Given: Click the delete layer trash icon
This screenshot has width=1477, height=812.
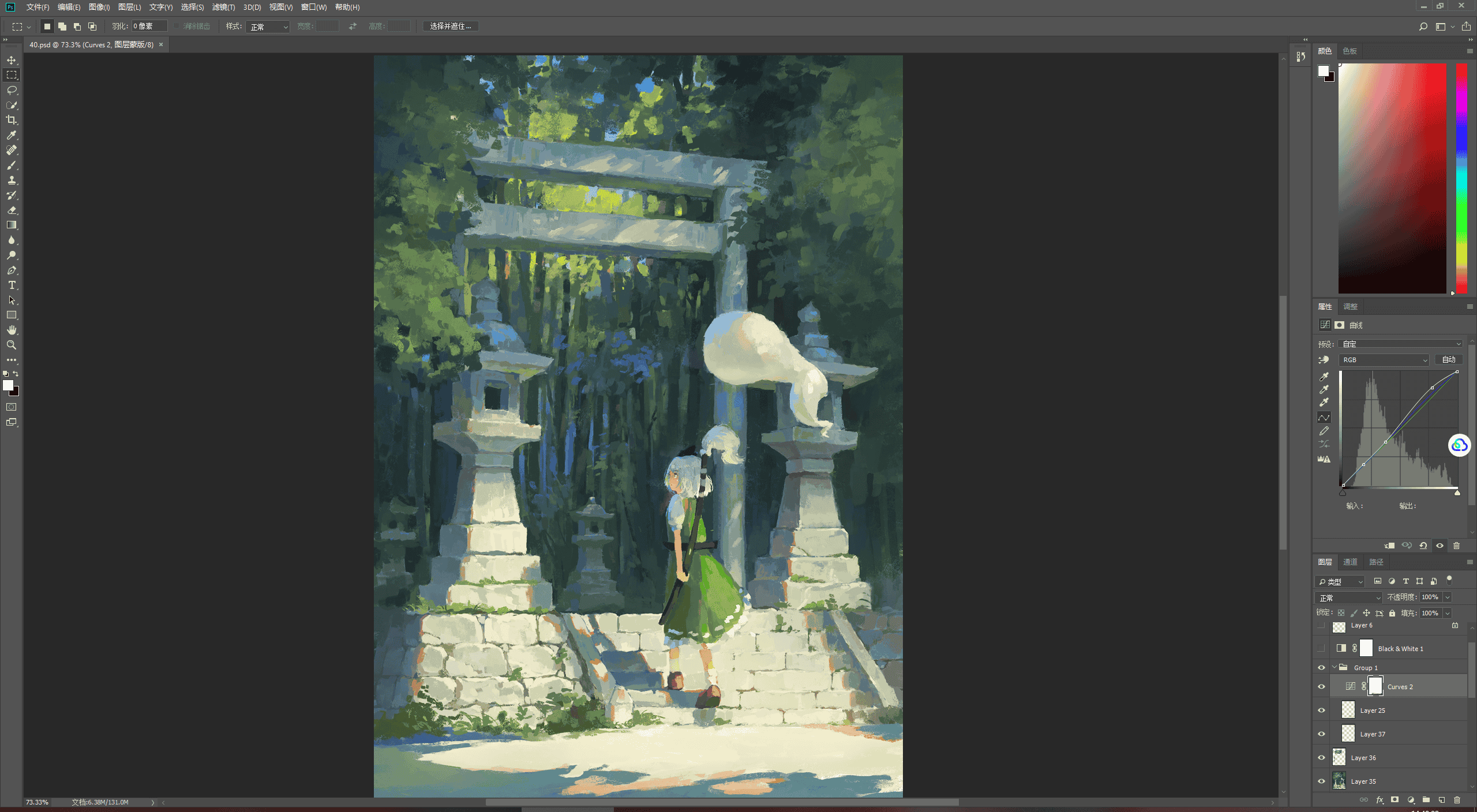Looking at the screenshot, I should pyautogui.click(x=1457, y=800).
